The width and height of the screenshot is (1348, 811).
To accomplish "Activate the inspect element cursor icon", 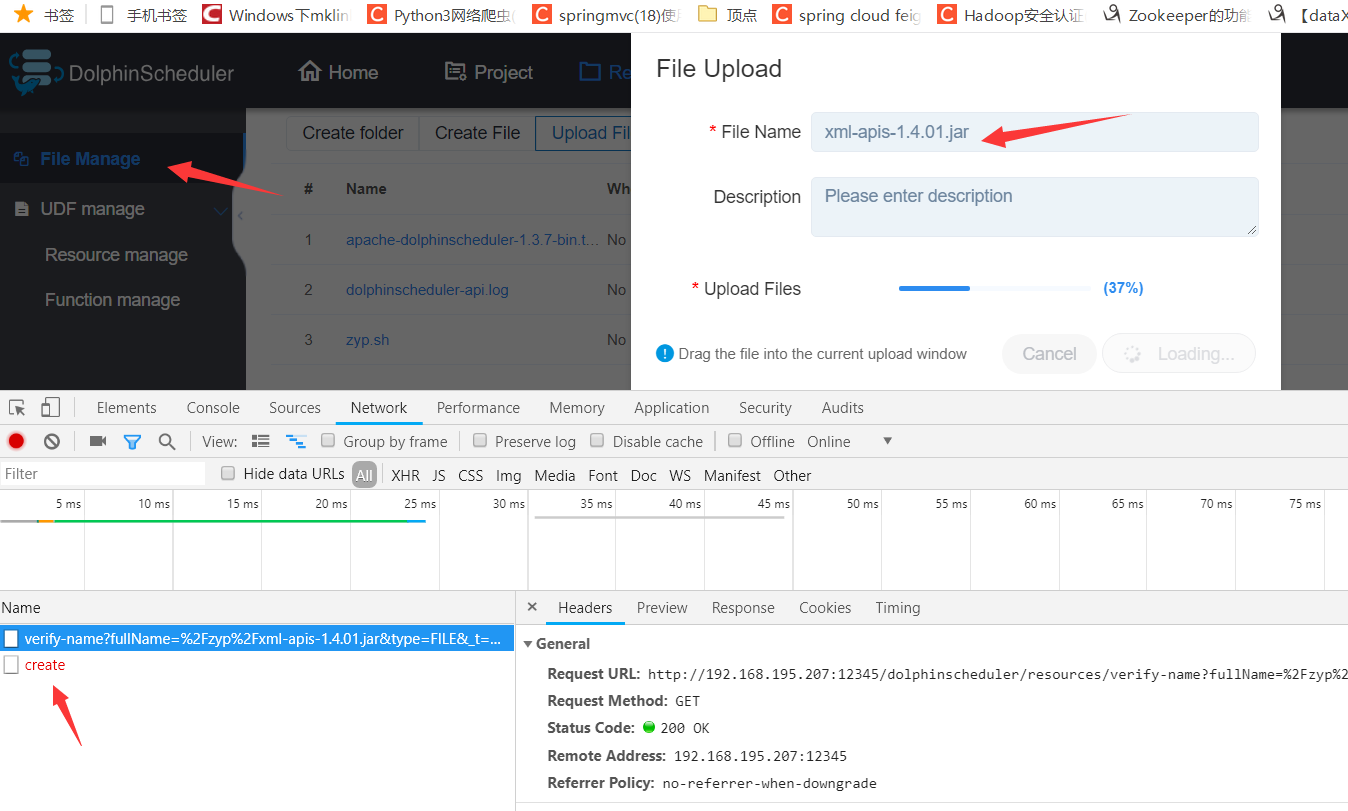I will pyautogui.click(x=16, y=407).
